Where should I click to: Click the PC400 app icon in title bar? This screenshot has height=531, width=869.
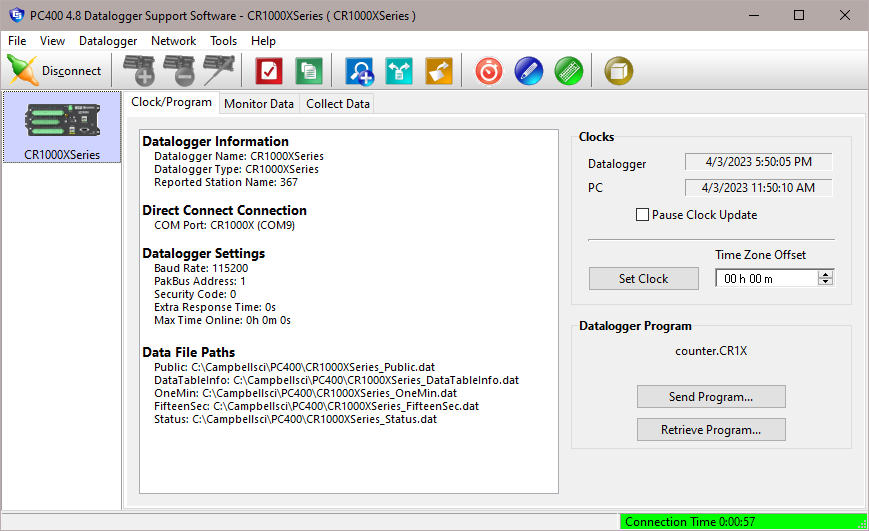pos(17,15)
